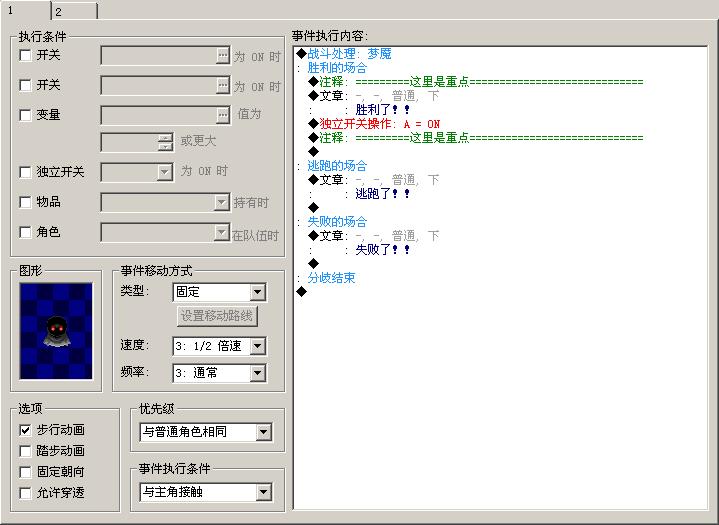
Task: Enable the 踏步动画 option
Action: 25,451
